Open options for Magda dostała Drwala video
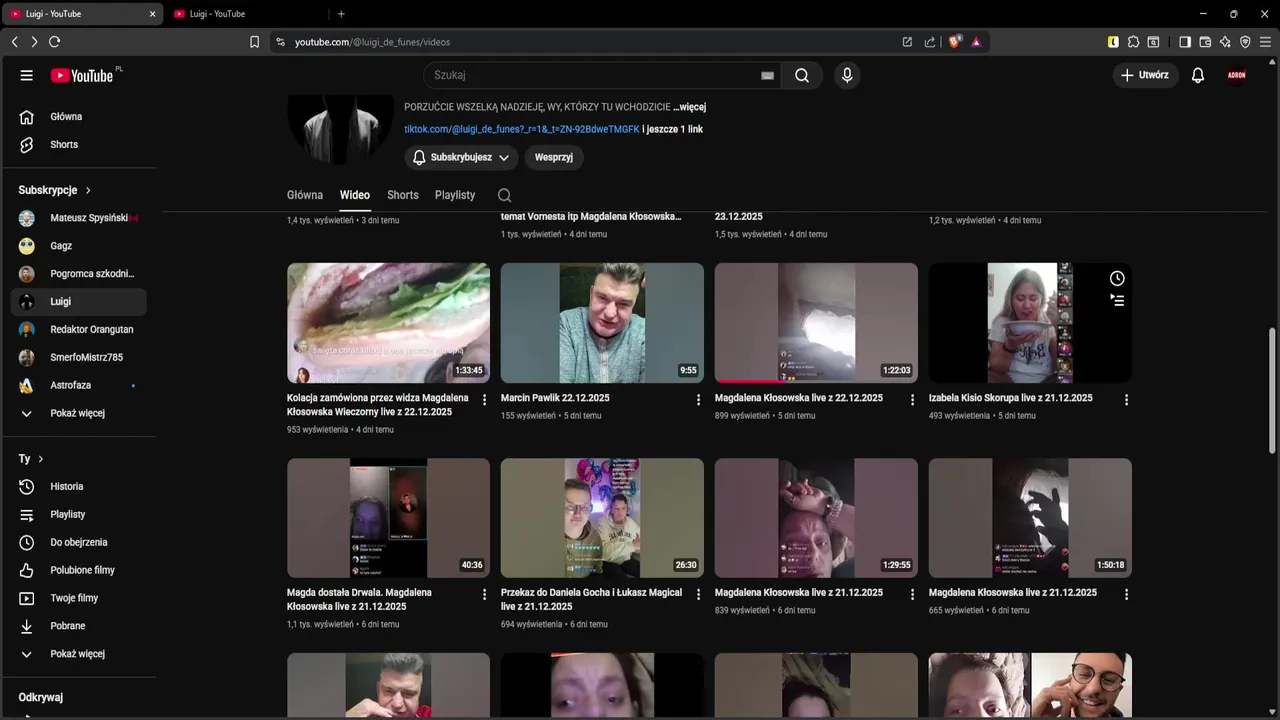This screenshot has width=1280, height=720. click(485, 594)
